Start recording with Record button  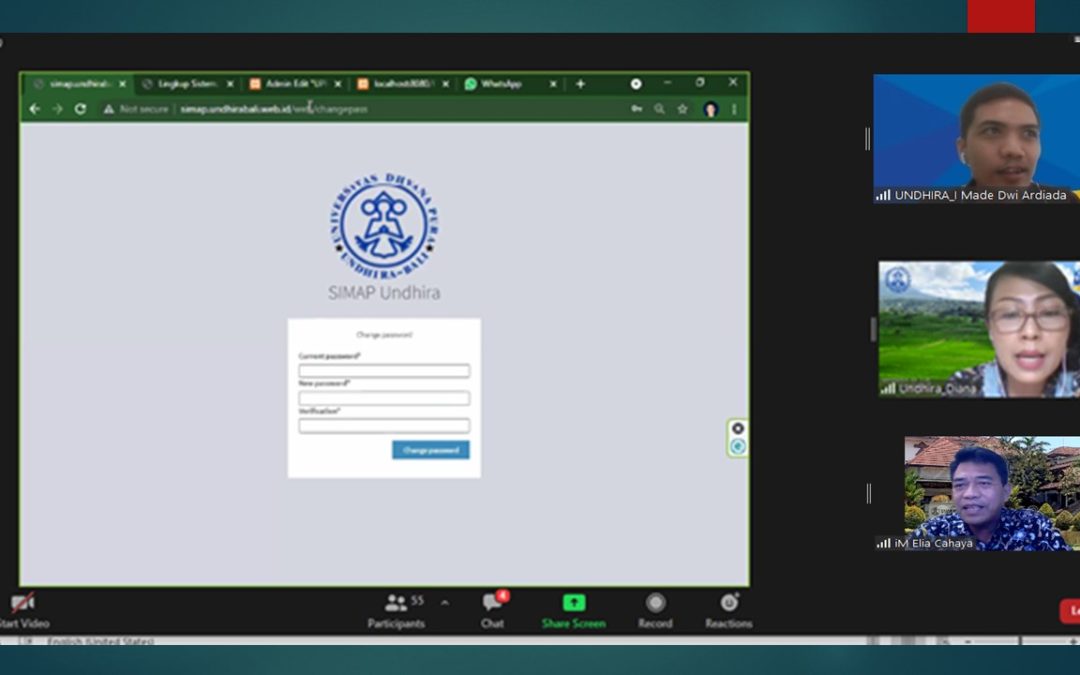pyautogui.click(x=655, y=611)
